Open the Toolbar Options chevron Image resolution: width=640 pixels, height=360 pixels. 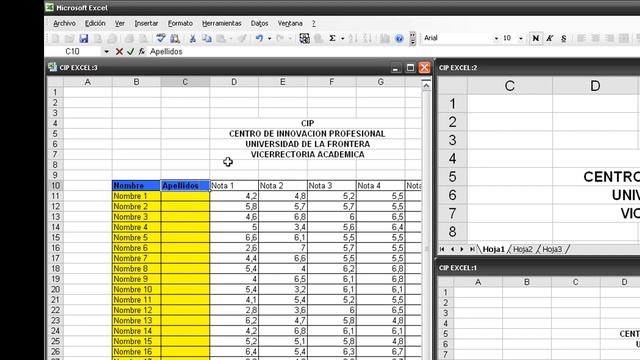click(412, 38)
